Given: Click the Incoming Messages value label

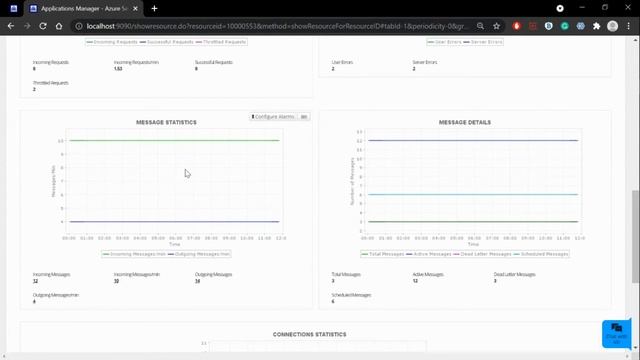Looking at the screenshot, I should (51, 274).
